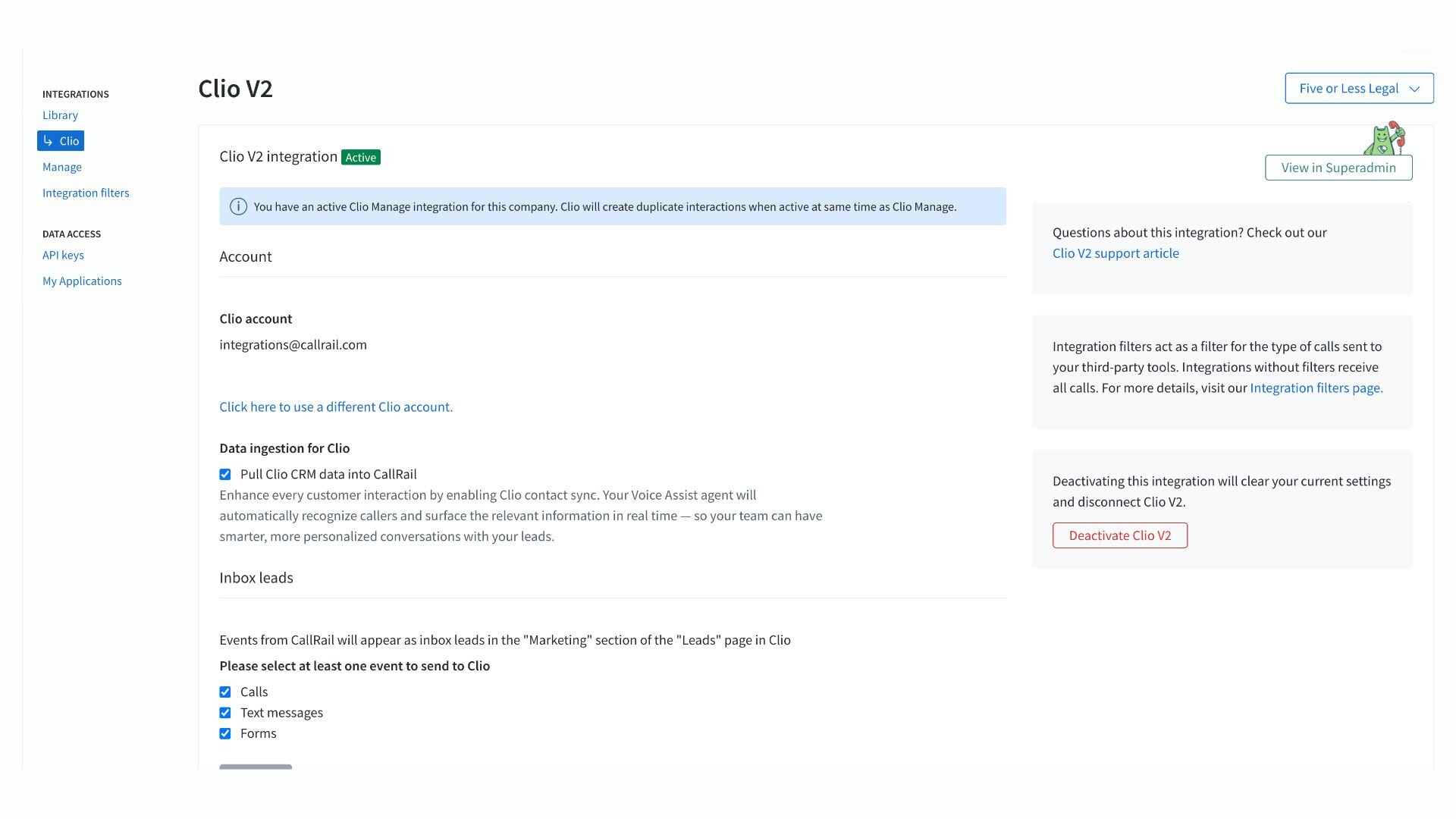Click the View in Superadmin button

click(x=1338, y=168)
